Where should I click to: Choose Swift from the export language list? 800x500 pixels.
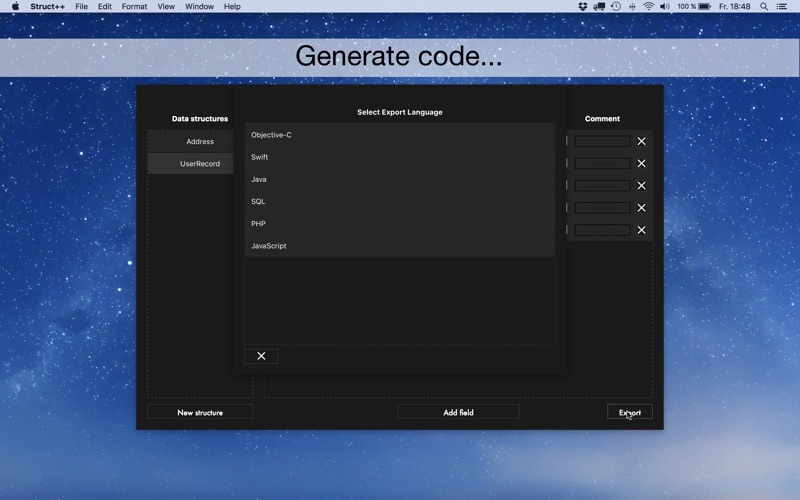pyautogui.click(x=399, y=157)
